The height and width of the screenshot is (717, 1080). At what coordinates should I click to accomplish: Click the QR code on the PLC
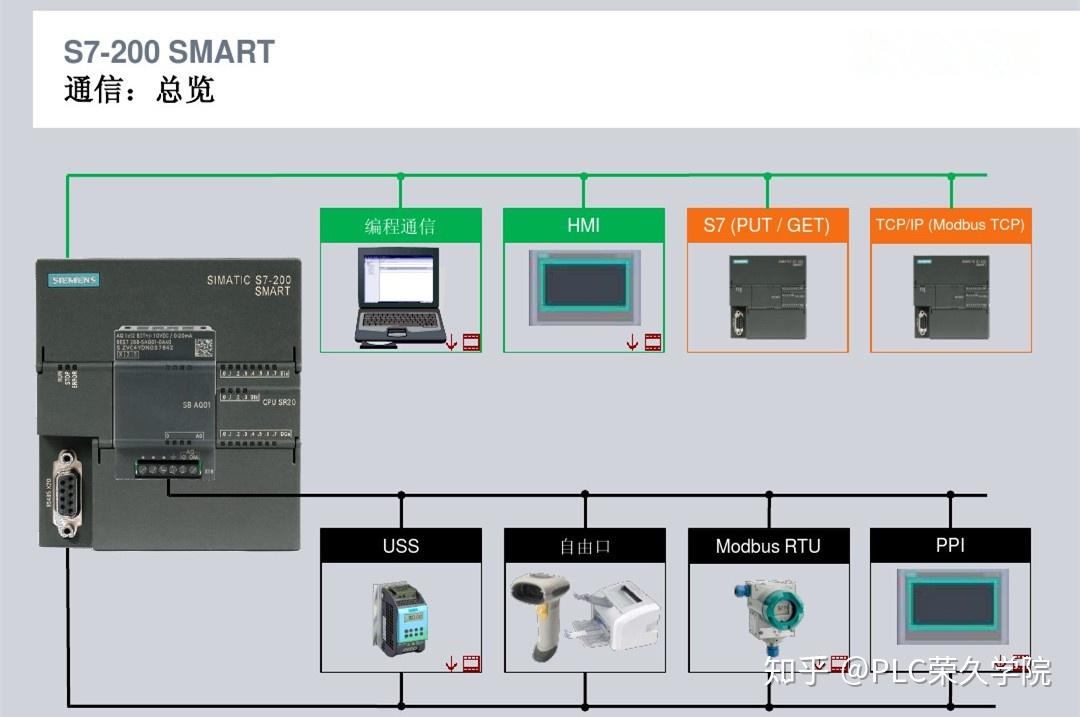click(x=203, y=348)
